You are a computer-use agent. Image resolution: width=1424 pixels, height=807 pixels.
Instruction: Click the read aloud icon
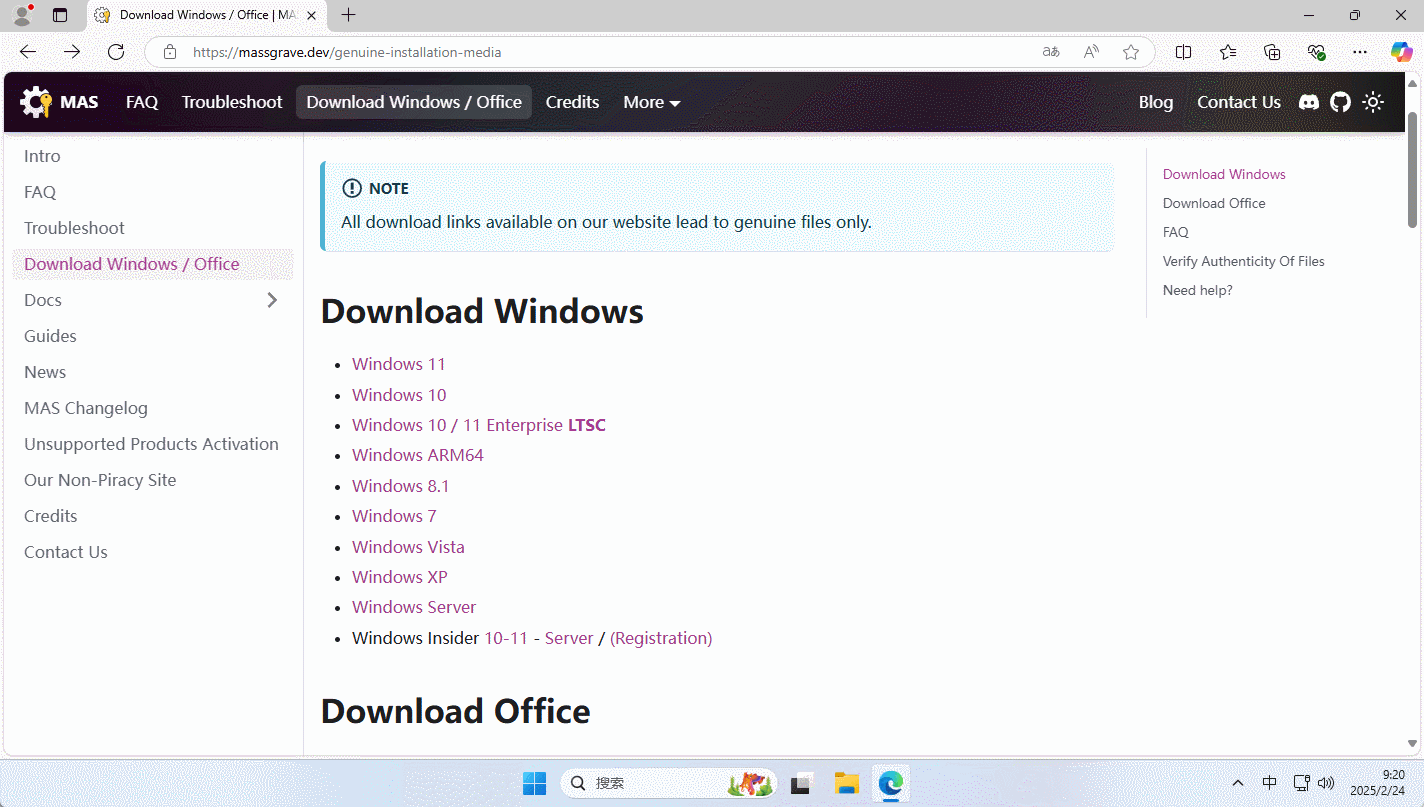tap(1091, 52)
